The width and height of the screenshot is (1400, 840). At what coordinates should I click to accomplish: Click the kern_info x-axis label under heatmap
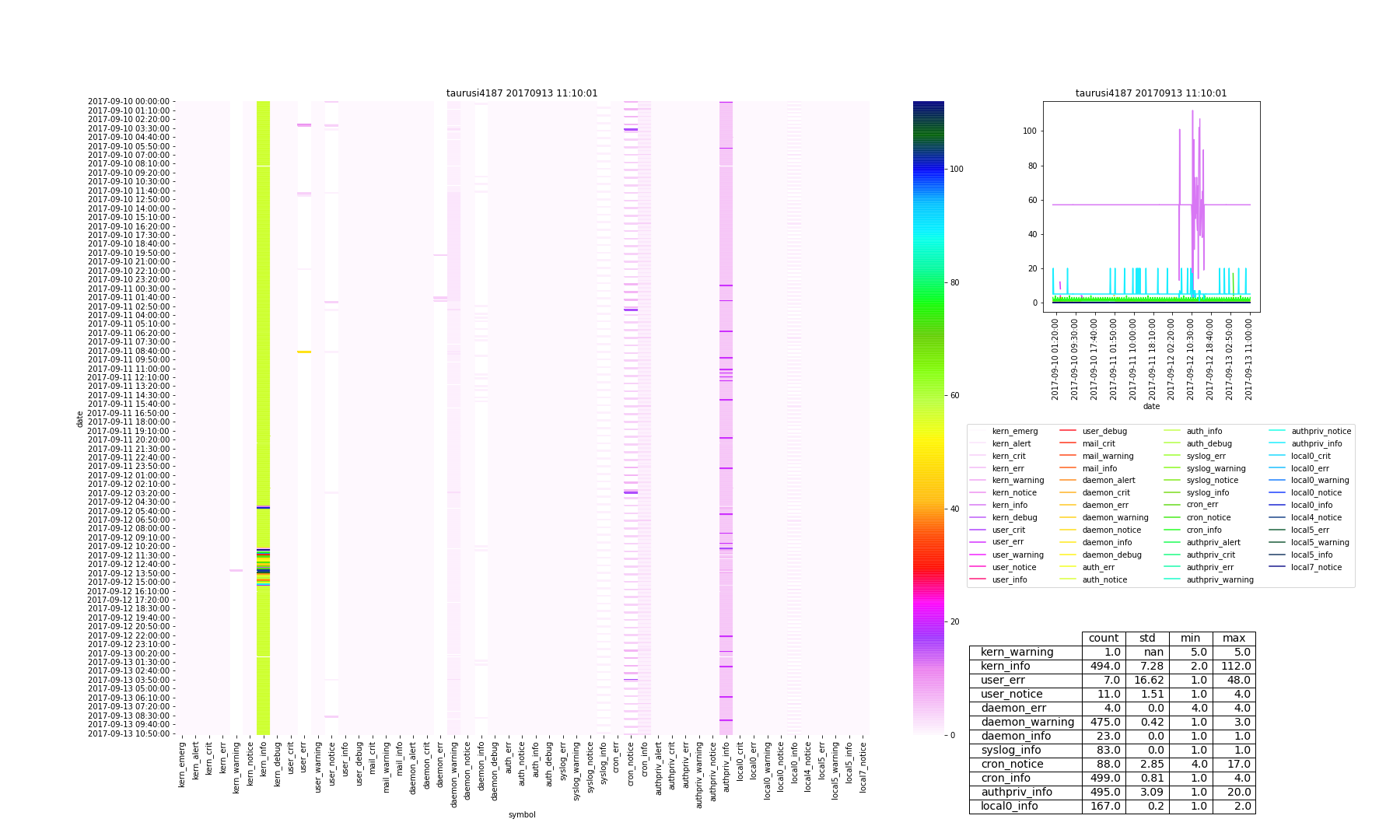coord(263,764)
